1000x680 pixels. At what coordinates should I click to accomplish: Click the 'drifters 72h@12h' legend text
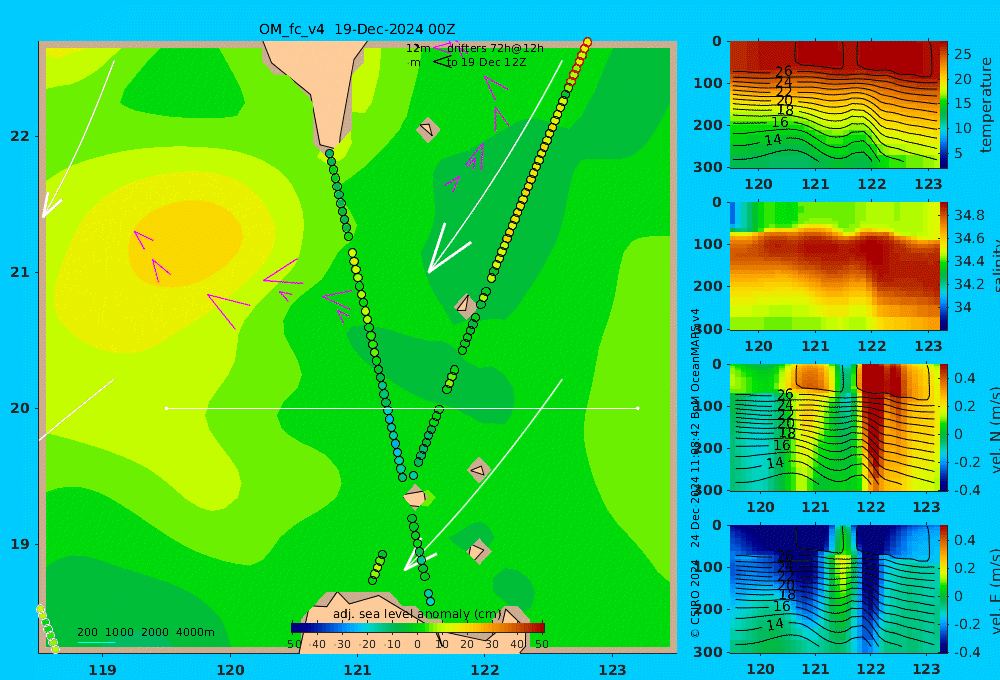pyautogui.click(x=495, y=48)
